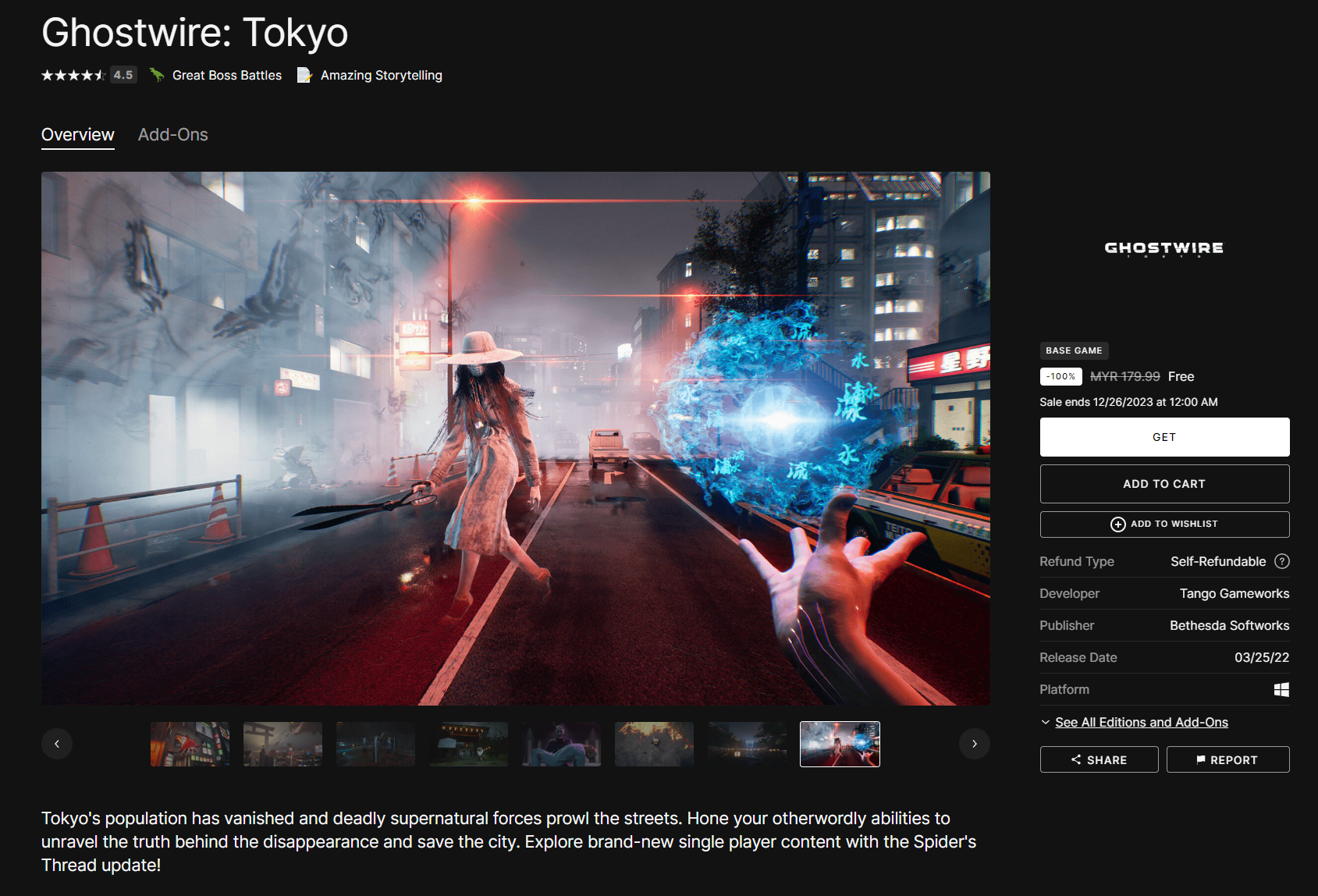Click the Great Boss Battles badge icon
The width and height of the screenshot is (1318, 896).
(x=157, y=75)
